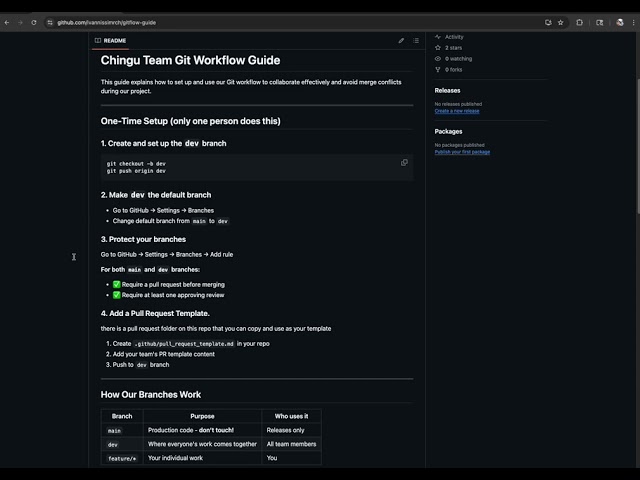Open the browser profile avatar

coord(620,23)
